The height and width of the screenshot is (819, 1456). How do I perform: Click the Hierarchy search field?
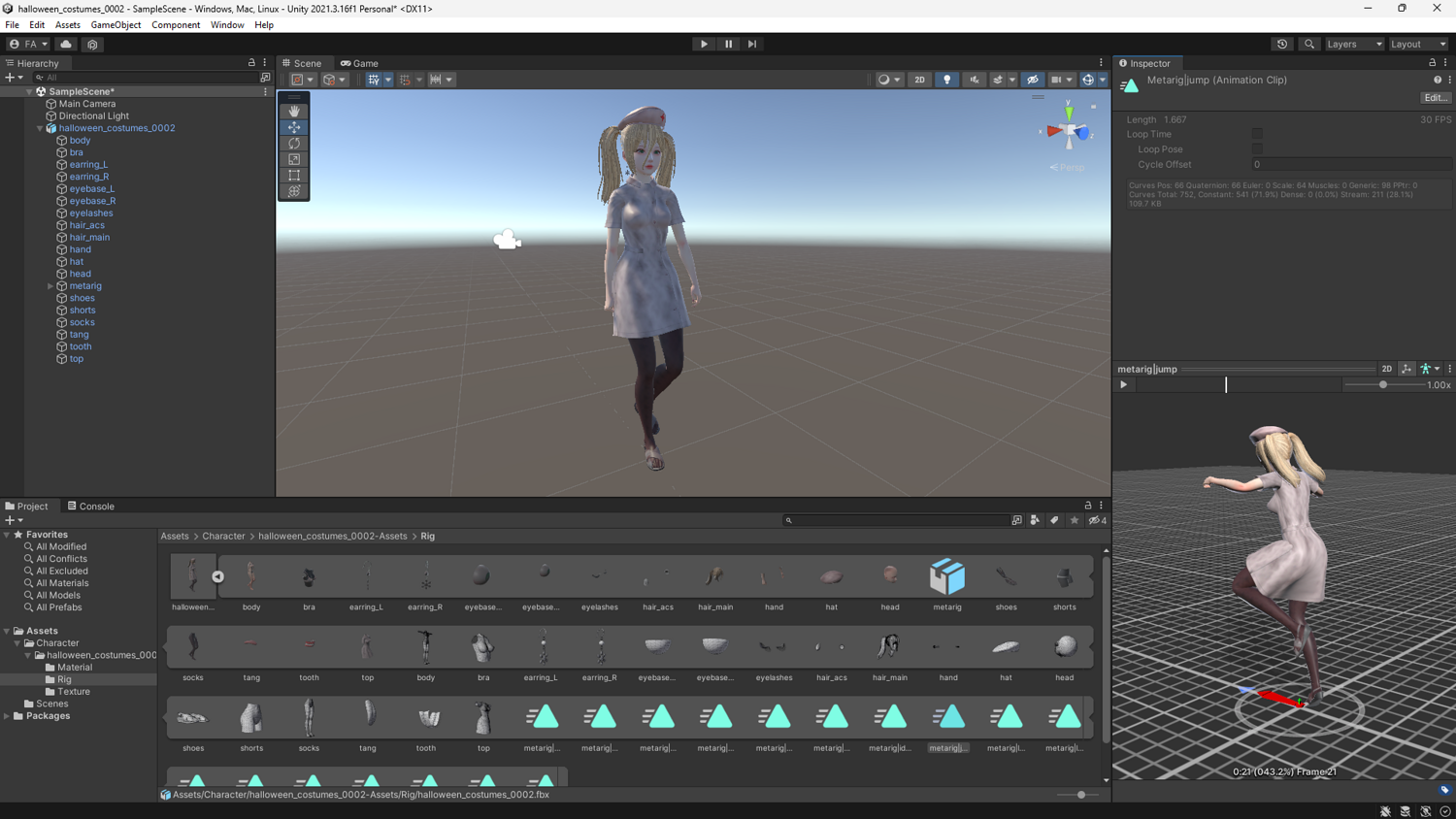click(x=145, y=78)
